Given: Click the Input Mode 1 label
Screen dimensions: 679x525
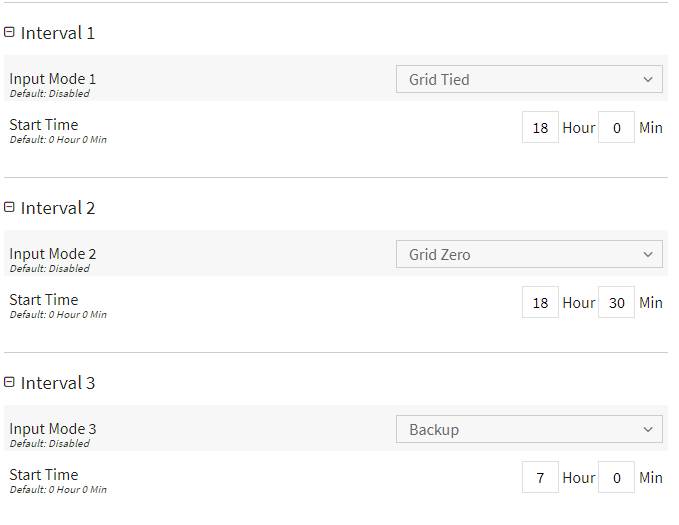Looking at the screenshot, I should [x=52, y=79].
